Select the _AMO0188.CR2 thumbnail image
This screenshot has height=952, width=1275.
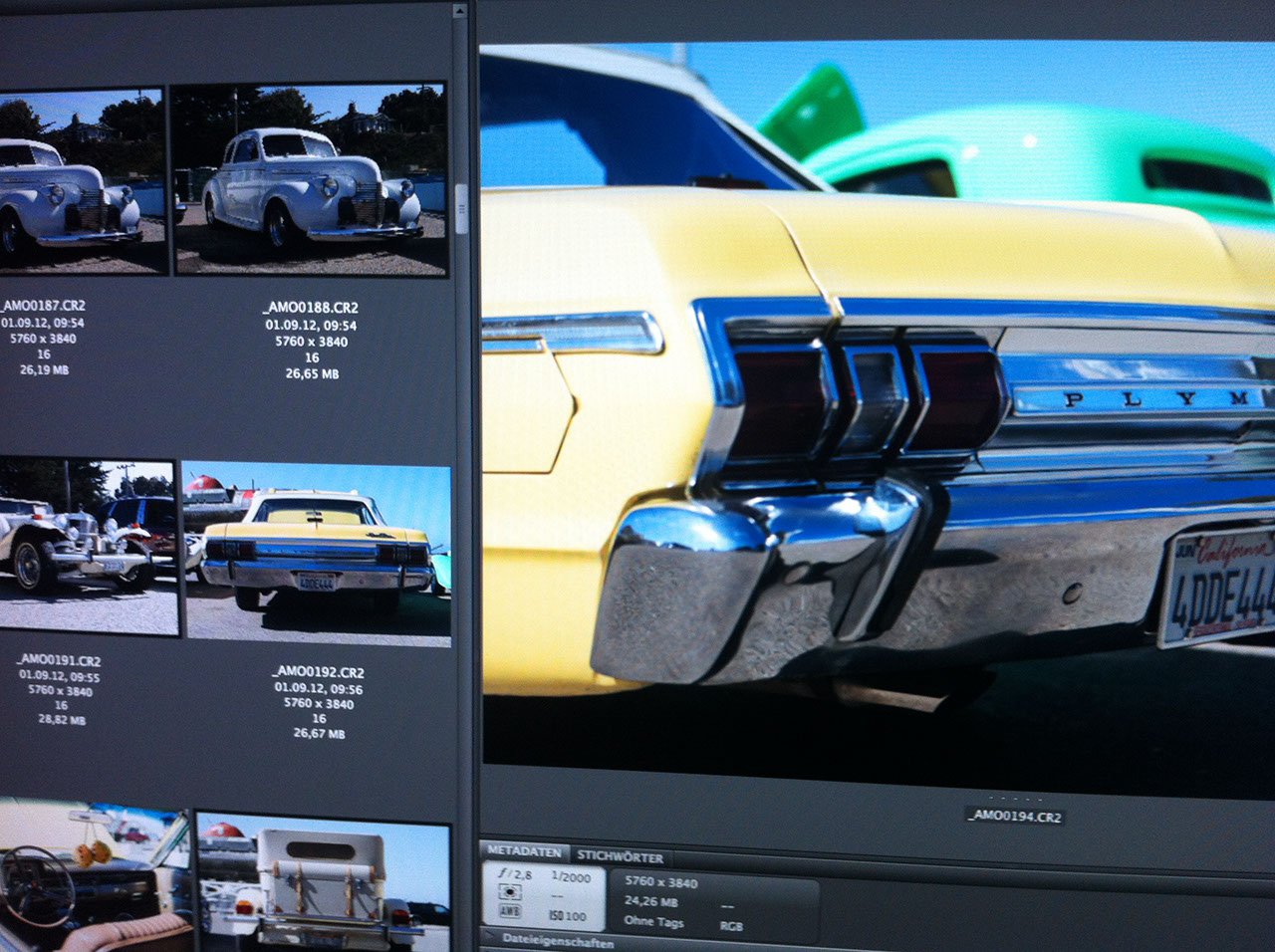tap(310, 179)
